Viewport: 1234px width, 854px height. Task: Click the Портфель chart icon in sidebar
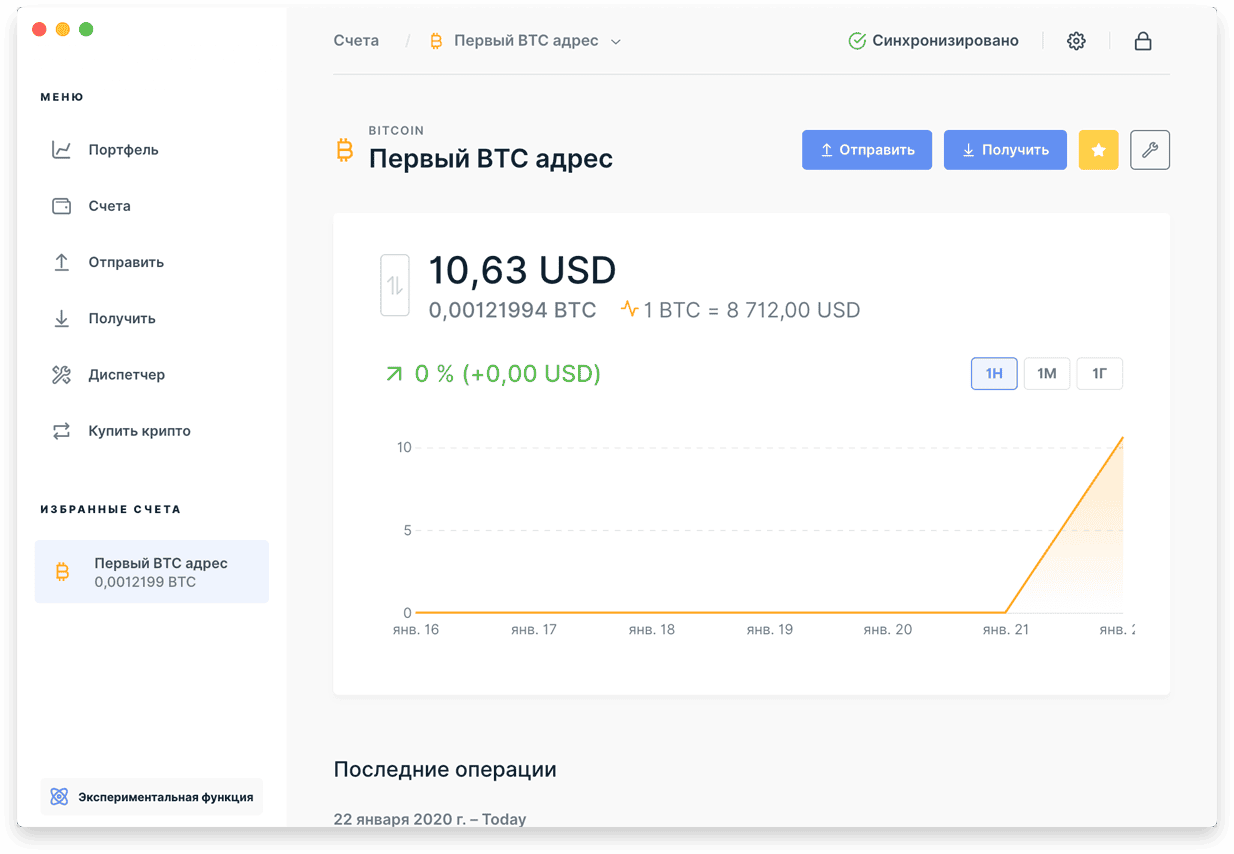(x=61, y=150)
